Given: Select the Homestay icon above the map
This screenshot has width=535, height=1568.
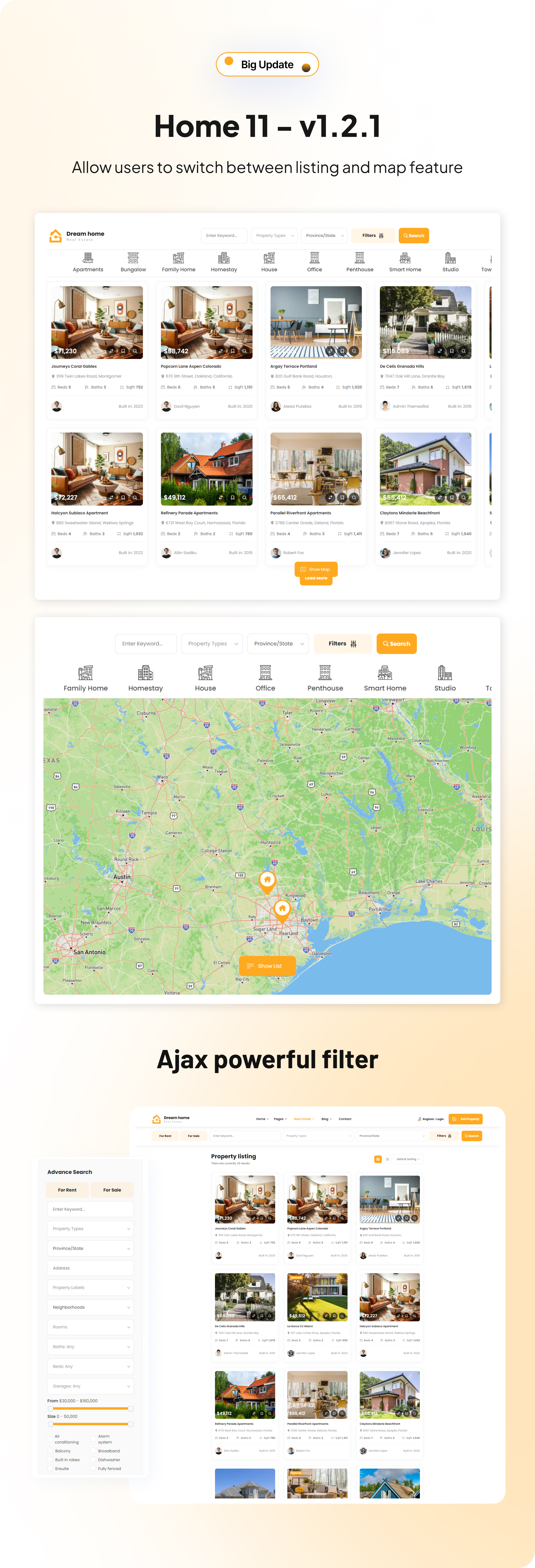Looking at the screenshot, I should coord(145,673).
